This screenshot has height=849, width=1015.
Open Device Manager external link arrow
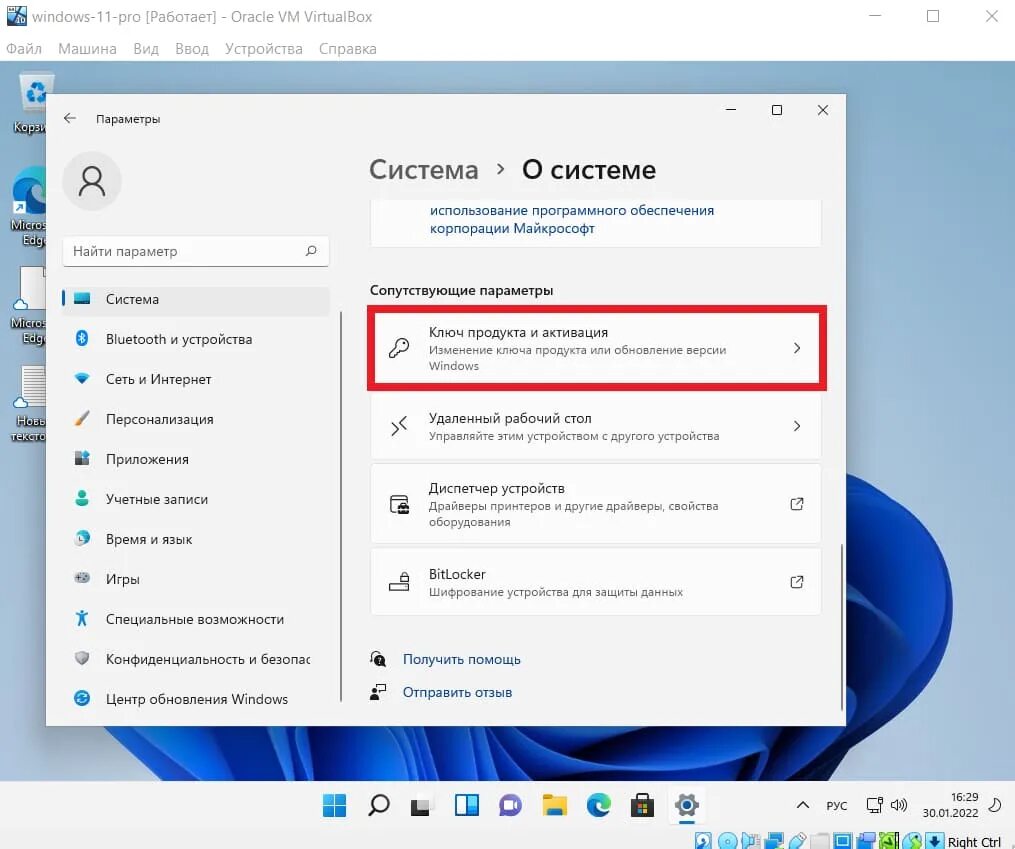click(797, 504)
